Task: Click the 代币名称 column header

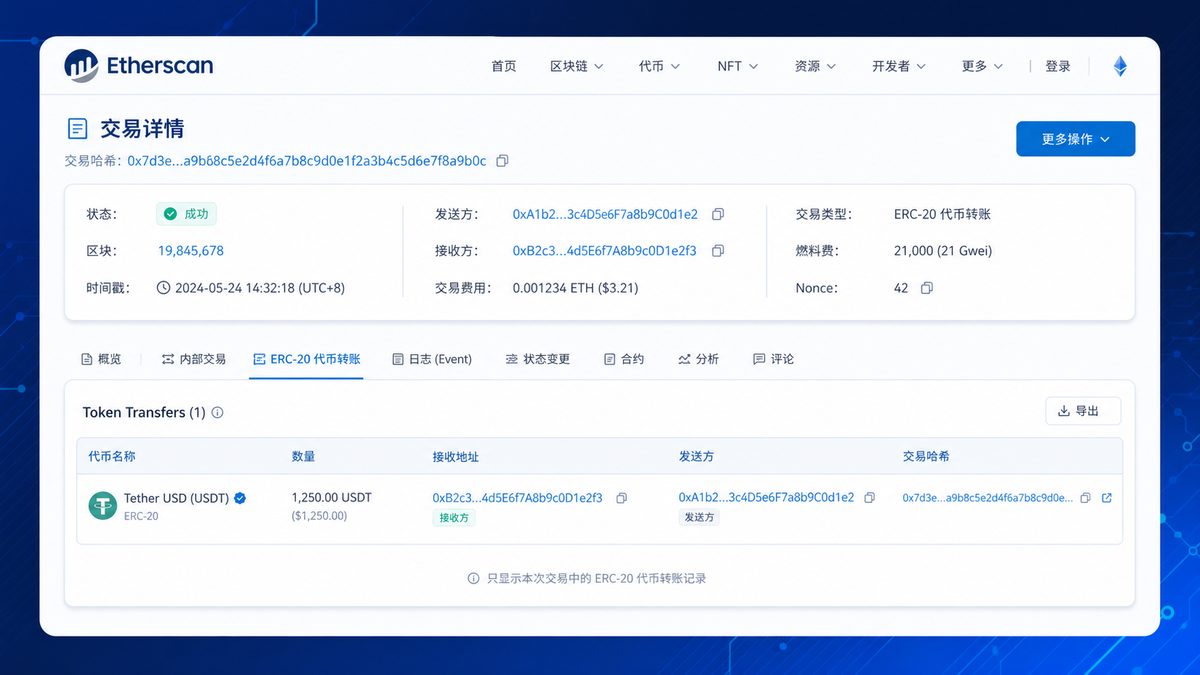Action: coord(112,456)
